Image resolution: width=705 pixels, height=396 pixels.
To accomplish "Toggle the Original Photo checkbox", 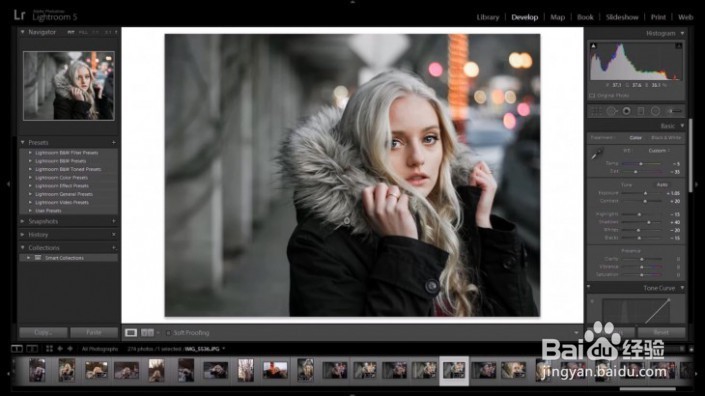I will [x=592, y=96].
